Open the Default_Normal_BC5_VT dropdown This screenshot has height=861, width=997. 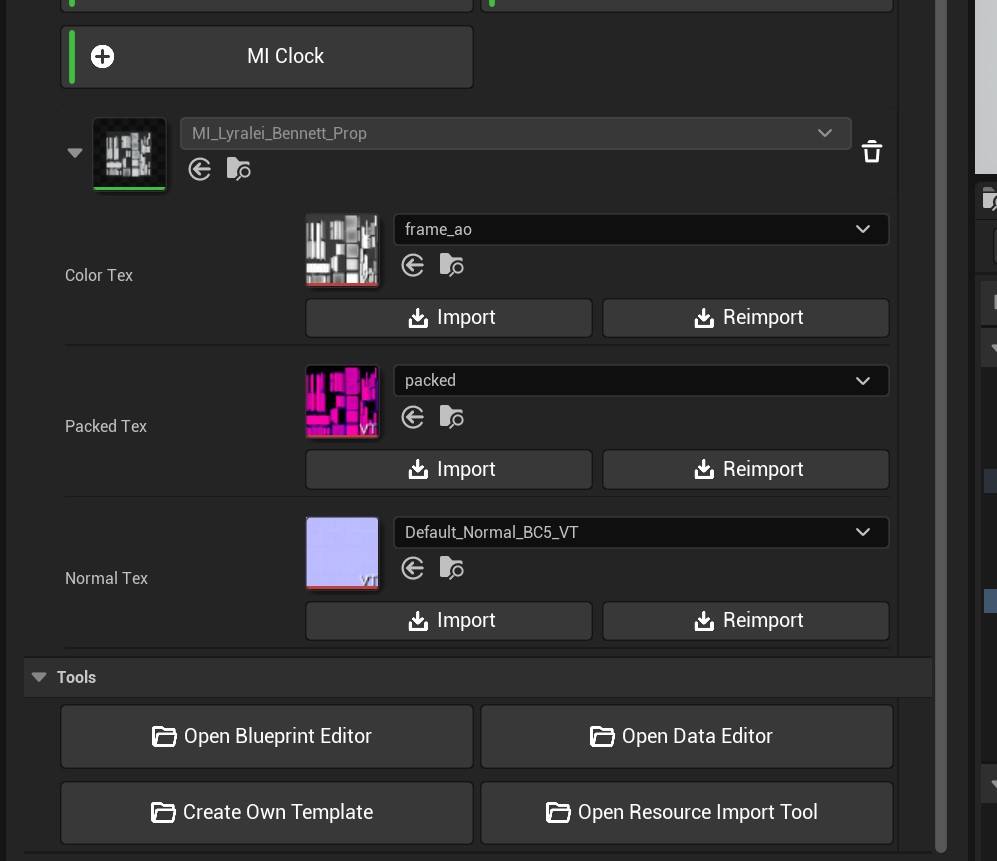click(x=641, y=532)
